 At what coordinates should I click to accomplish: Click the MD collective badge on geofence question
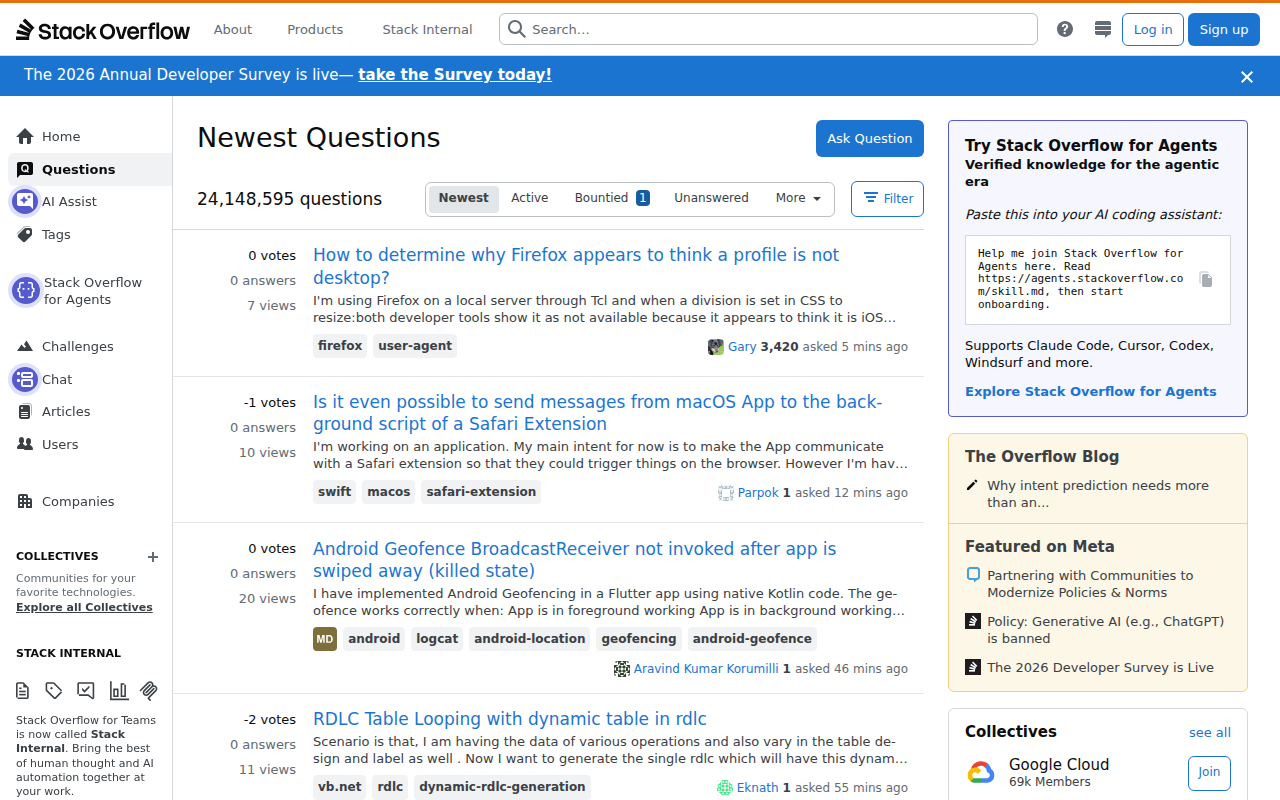click(325, 639)
